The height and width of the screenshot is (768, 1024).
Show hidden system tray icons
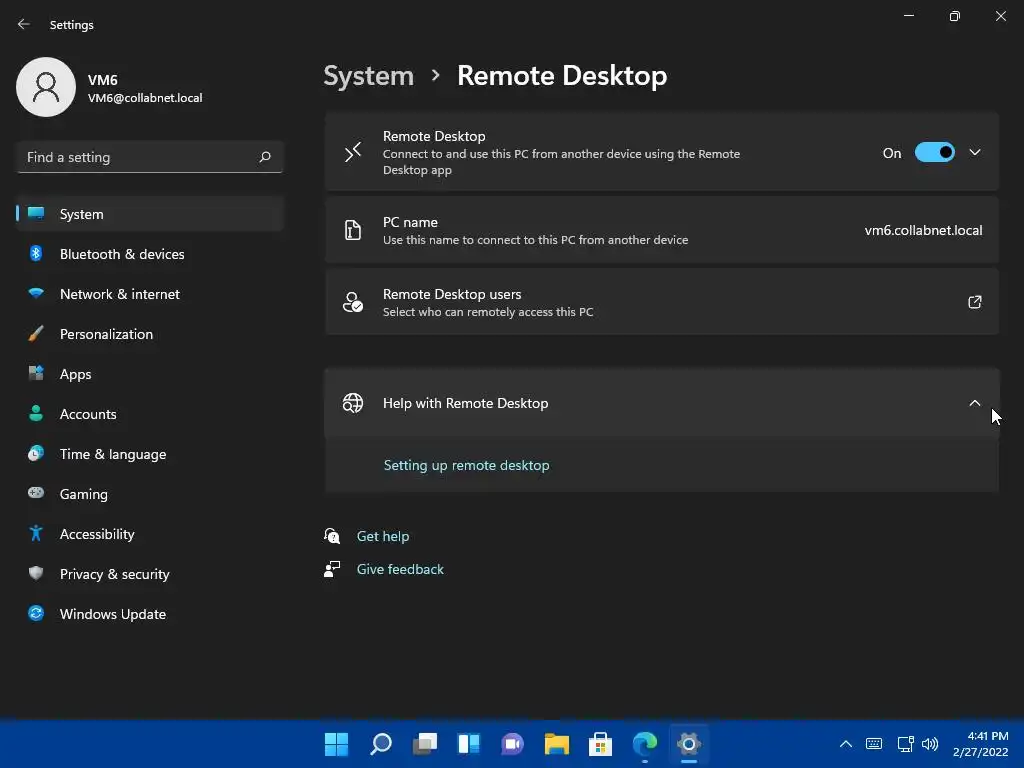846,744
